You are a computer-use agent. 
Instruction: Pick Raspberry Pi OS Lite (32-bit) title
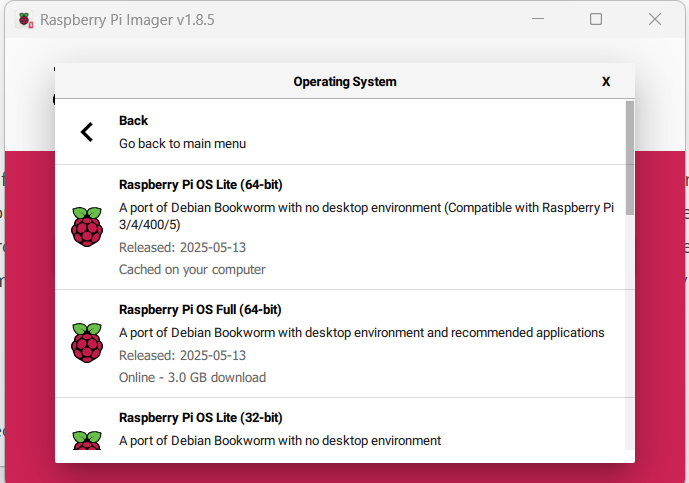pyautogui.click(x=200, y=418)
